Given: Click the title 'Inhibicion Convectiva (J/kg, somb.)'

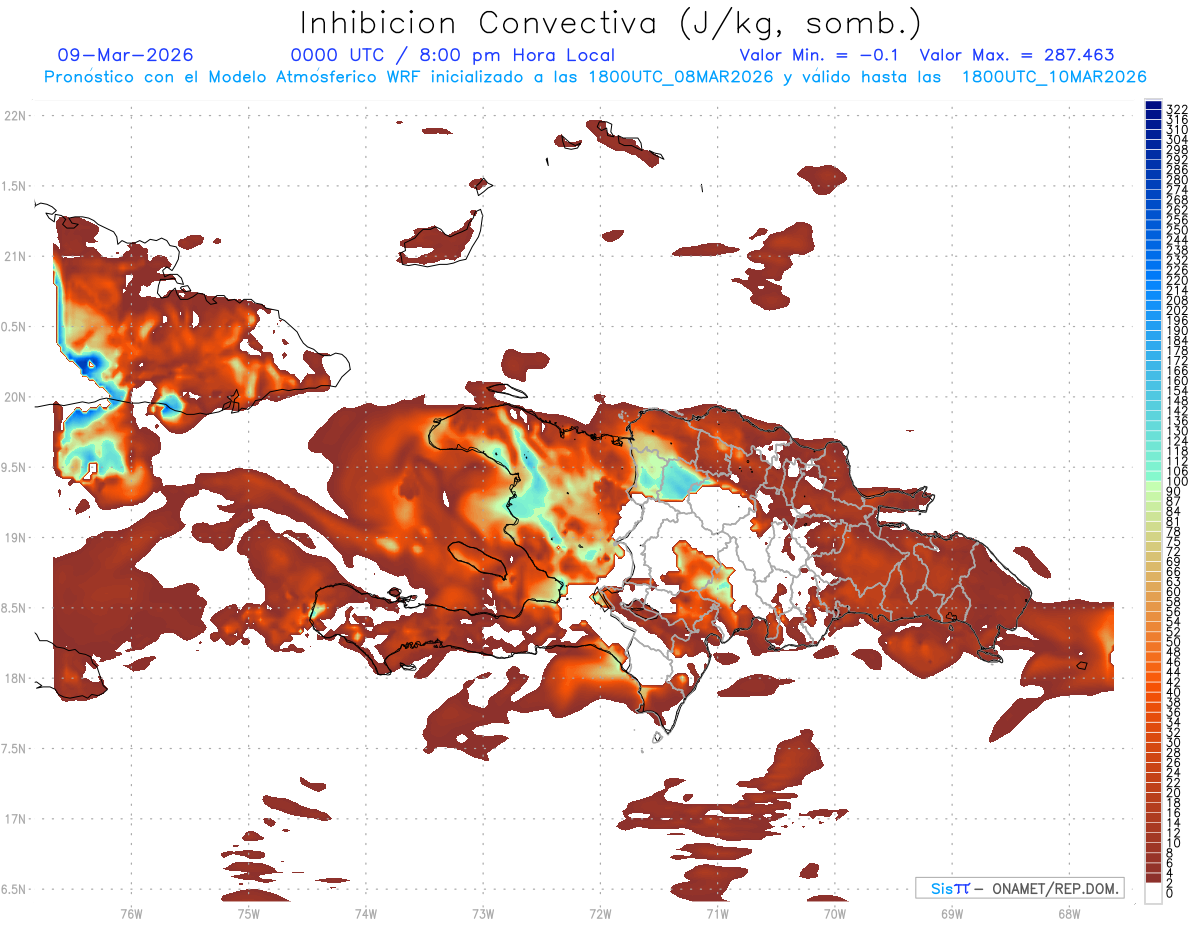Looking at the screenshot, I should pos(611,23).
